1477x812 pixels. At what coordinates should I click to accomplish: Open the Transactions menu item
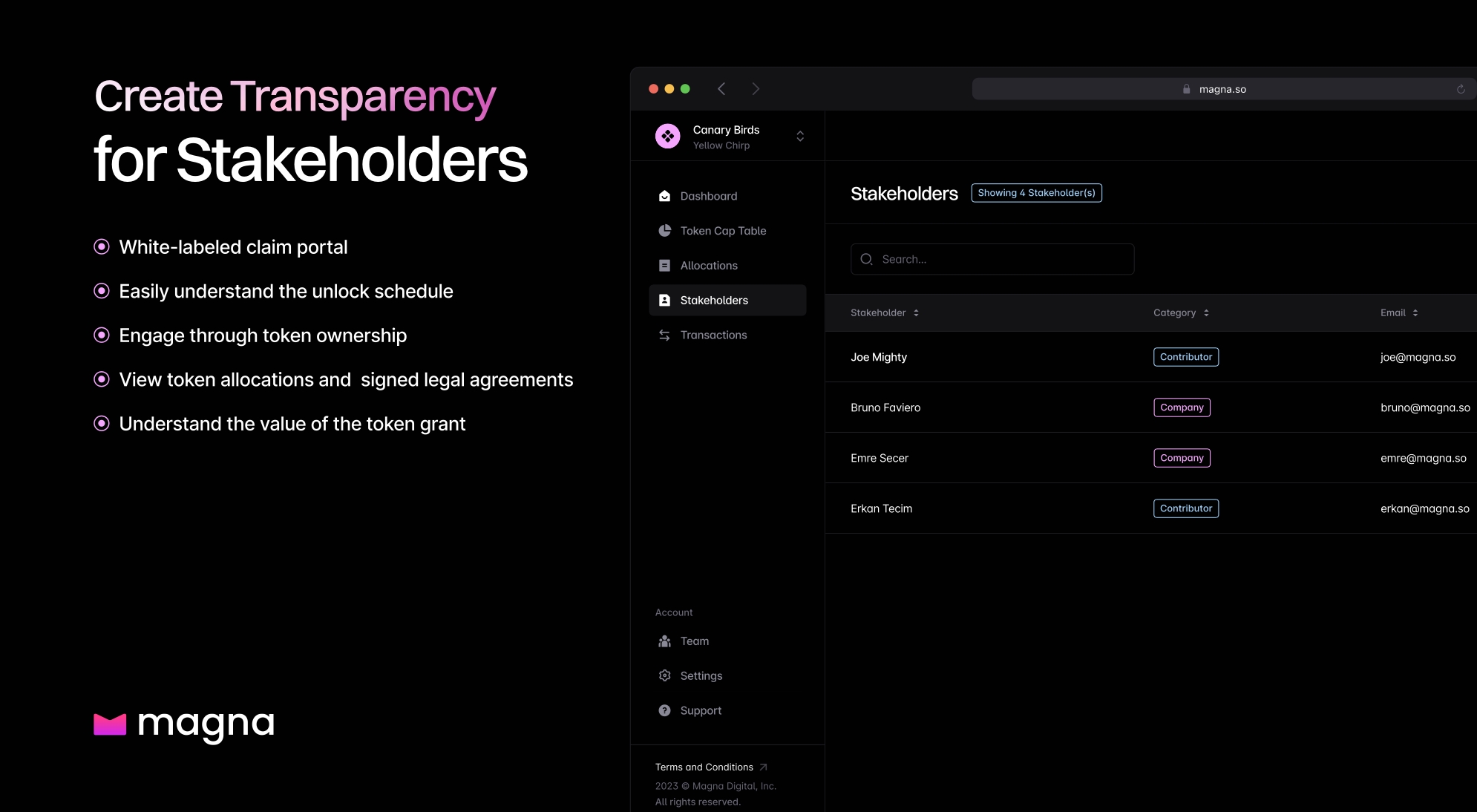pyautogui.click(x=713, y=335)
